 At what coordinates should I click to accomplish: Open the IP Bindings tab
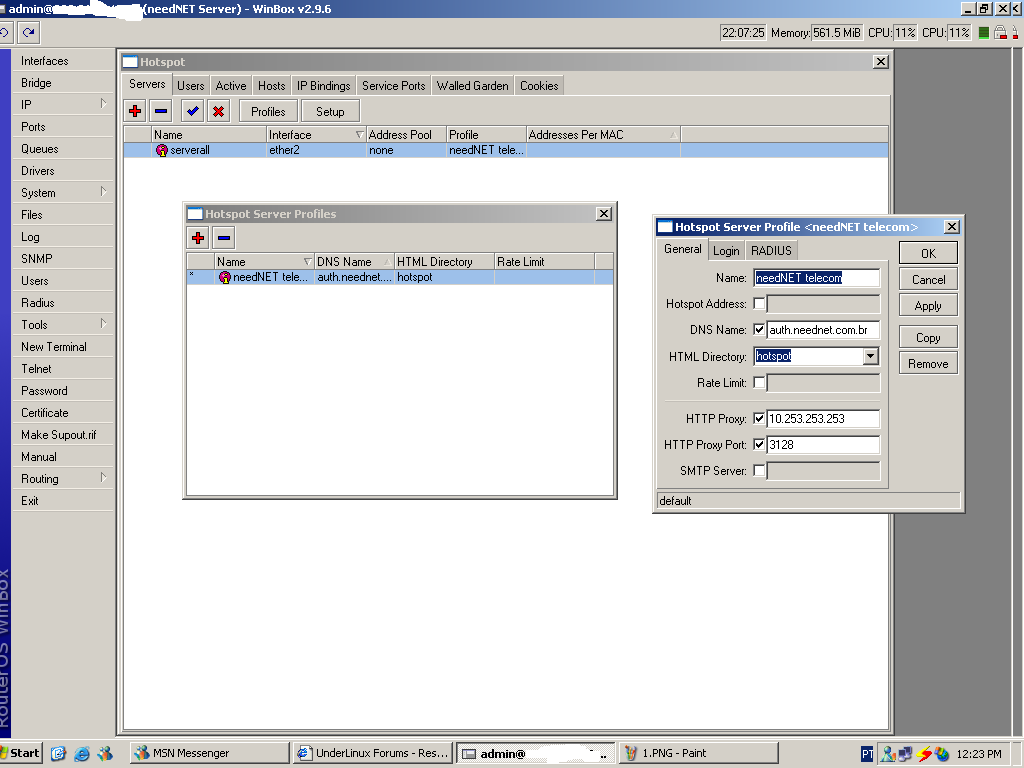[x=323, y=86]
